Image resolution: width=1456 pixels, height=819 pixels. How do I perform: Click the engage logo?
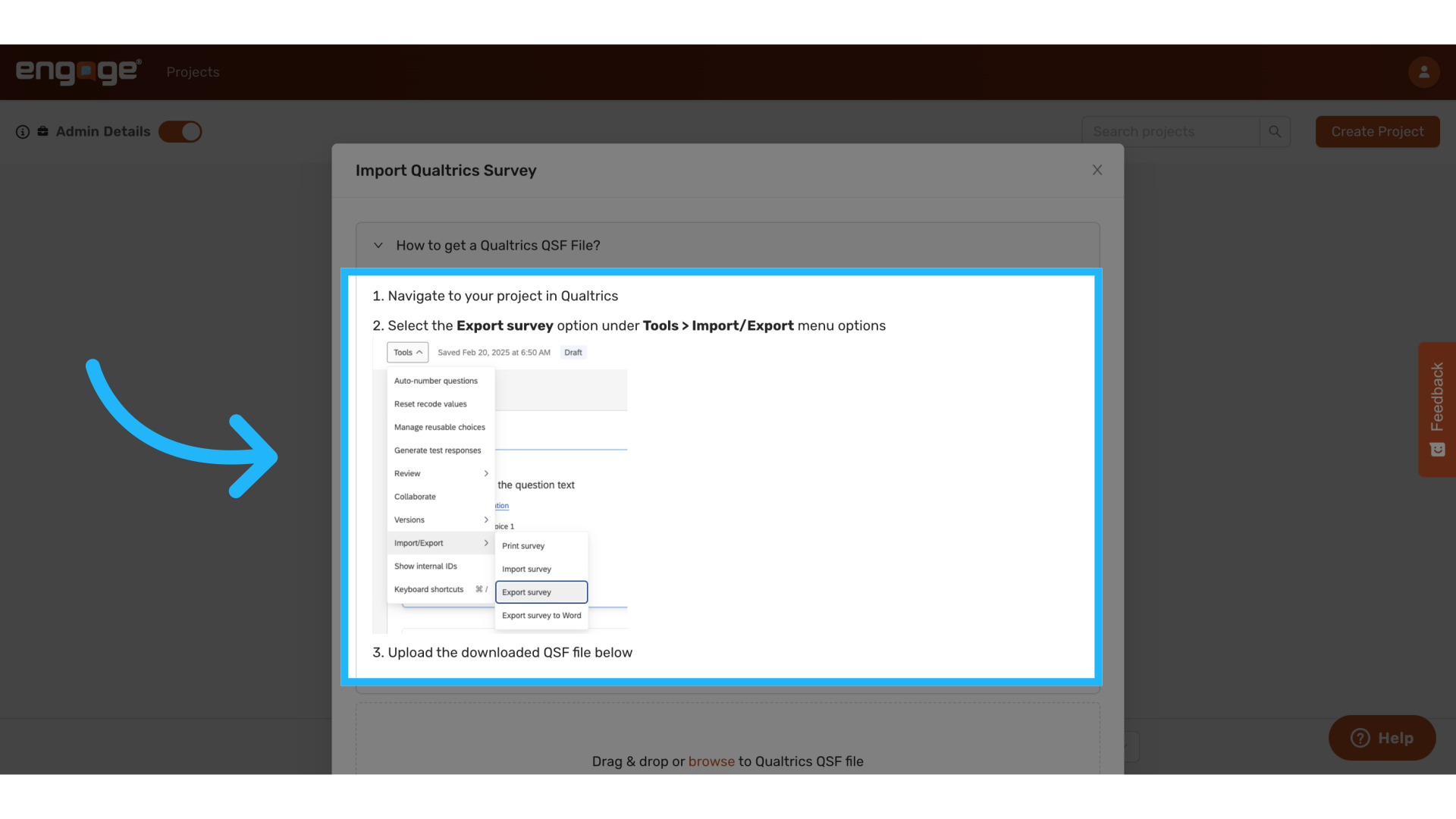click(x=79, y=72)
